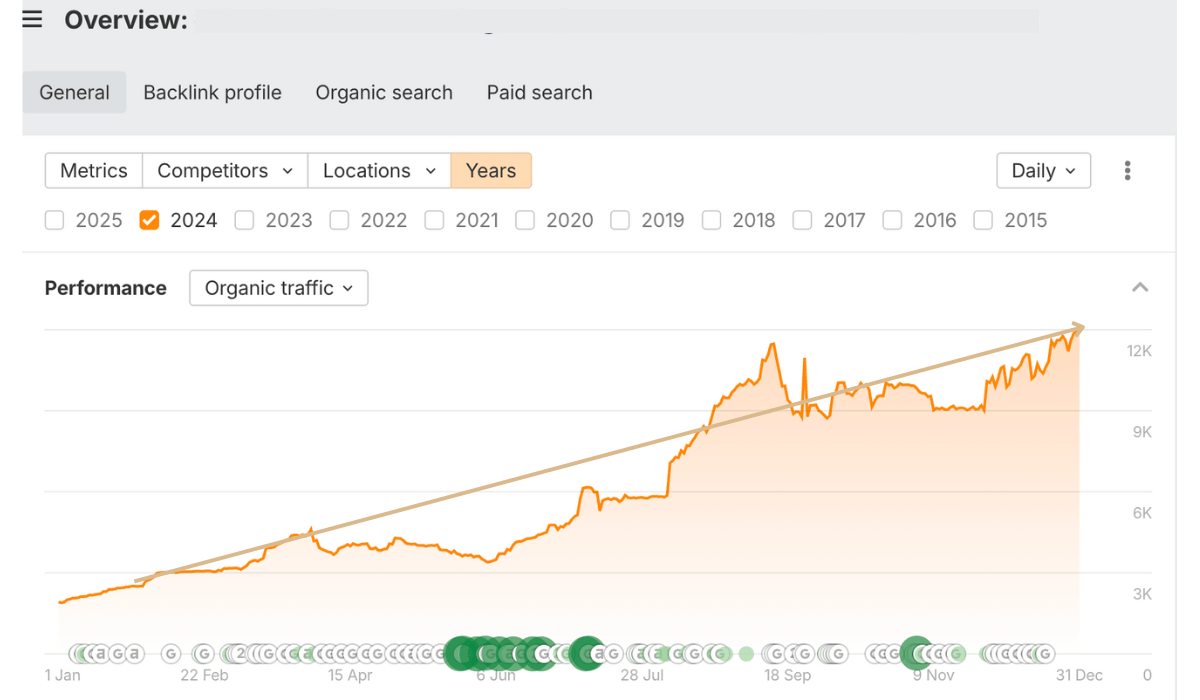Open the hamburger menu icon

point(33,20)
